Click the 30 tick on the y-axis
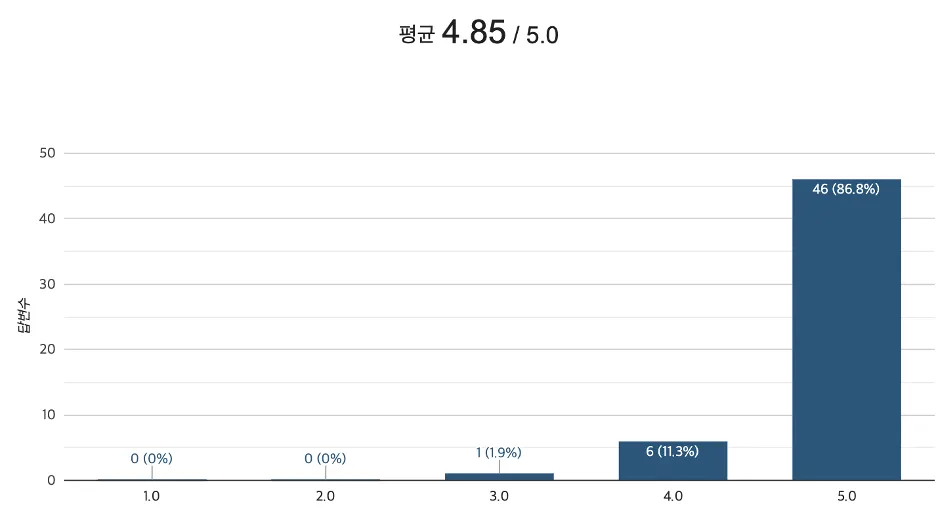 pyautogui.click(x=47, y=284)
